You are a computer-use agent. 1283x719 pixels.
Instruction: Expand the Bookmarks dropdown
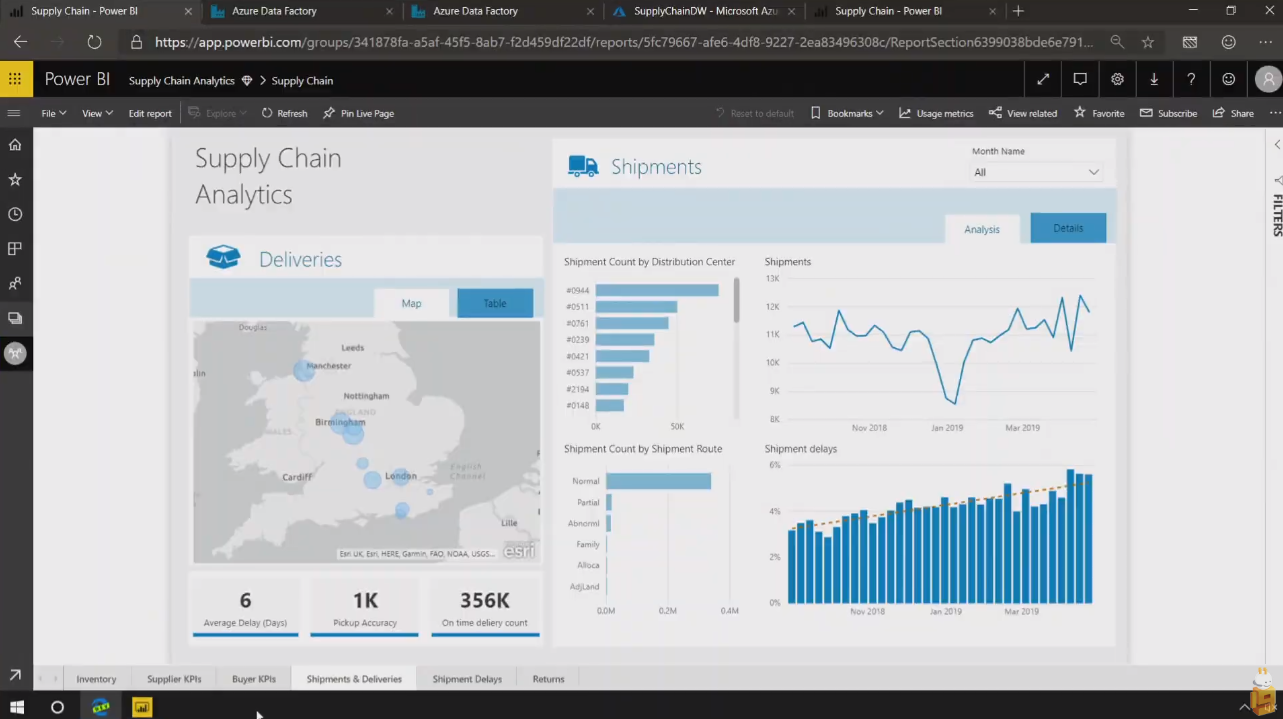pos(846,113)
